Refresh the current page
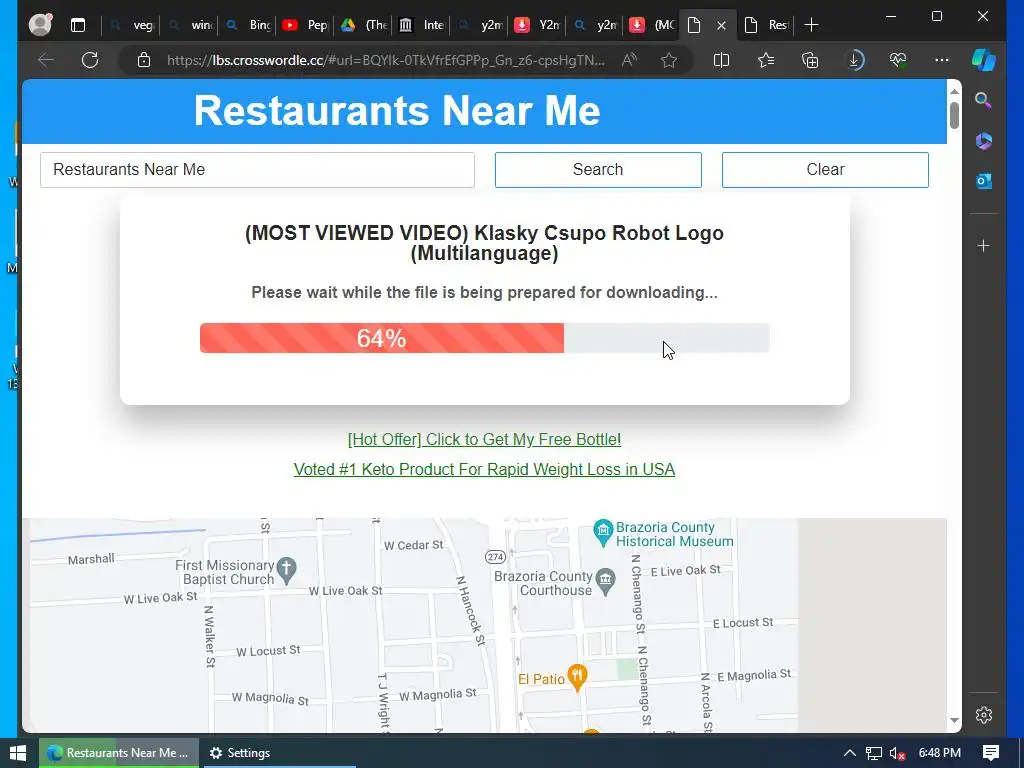Image resolution: width=1024 pixels, height=768 pixels. pos(90,60)
